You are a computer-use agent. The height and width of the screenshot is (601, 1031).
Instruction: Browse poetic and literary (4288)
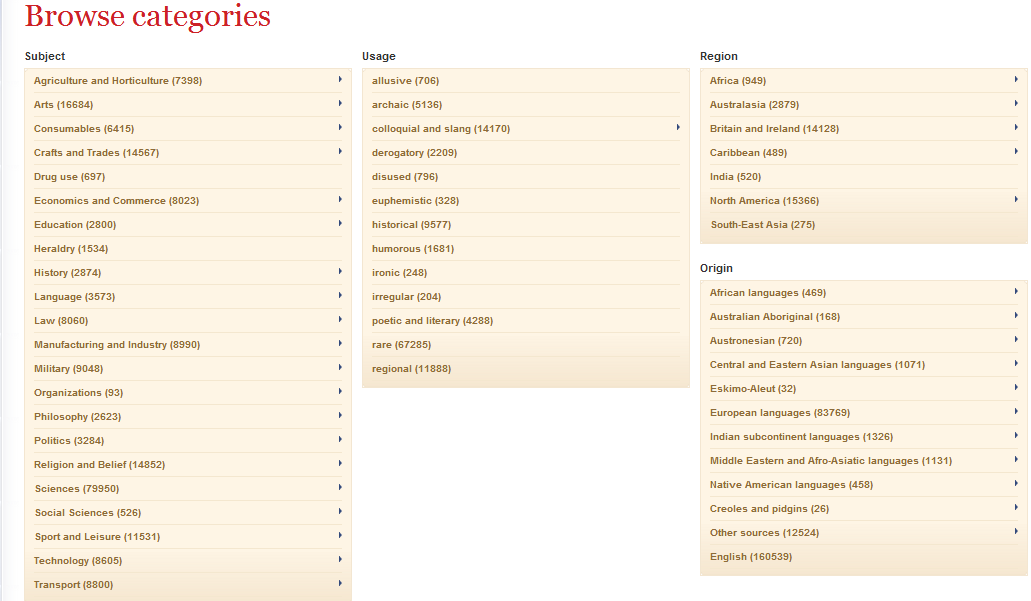433,320
